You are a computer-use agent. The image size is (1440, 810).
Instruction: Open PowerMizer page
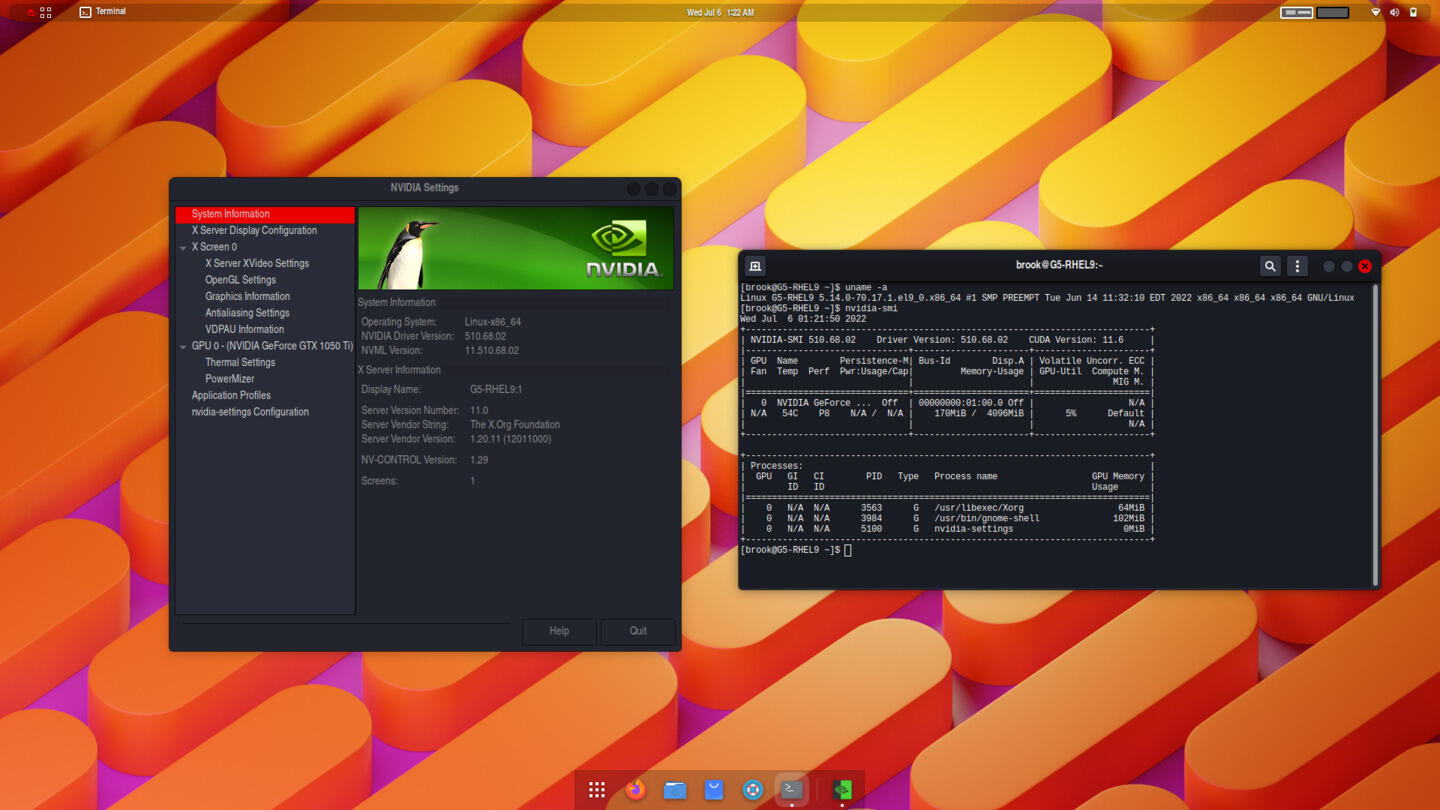[229, 379]
